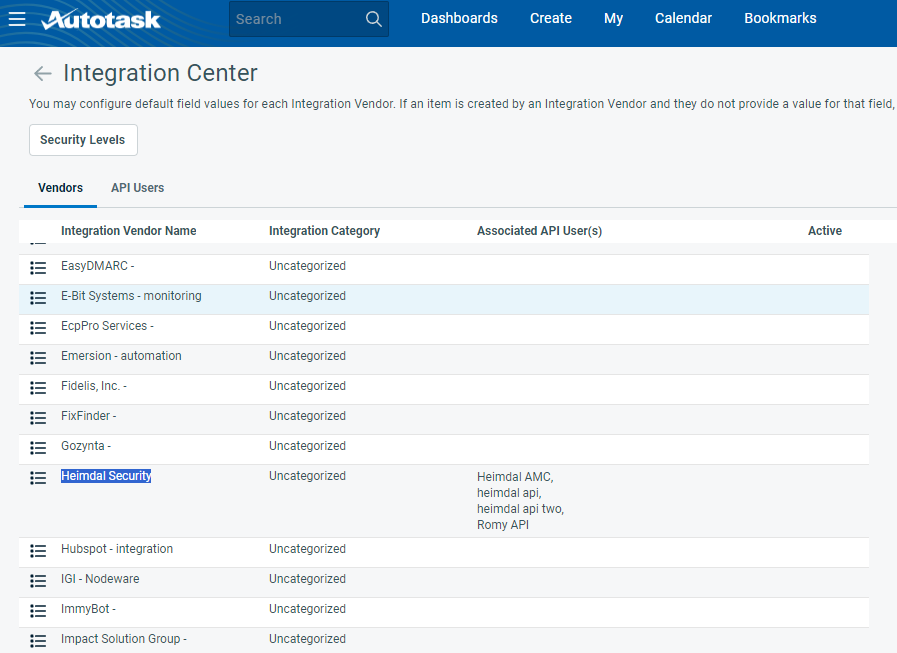Select the Gozynta vendor name
The width and height of the screenshot is (897, 653).
click(86, 446)
